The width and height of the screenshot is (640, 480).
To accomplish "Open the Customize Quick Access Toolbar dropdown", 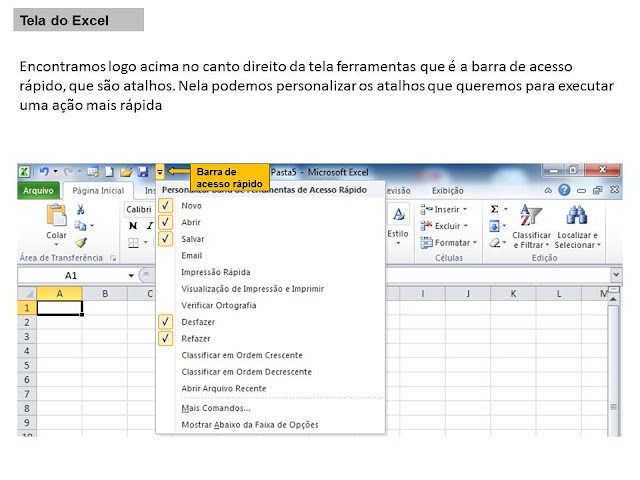I will [x=160, y=172].
